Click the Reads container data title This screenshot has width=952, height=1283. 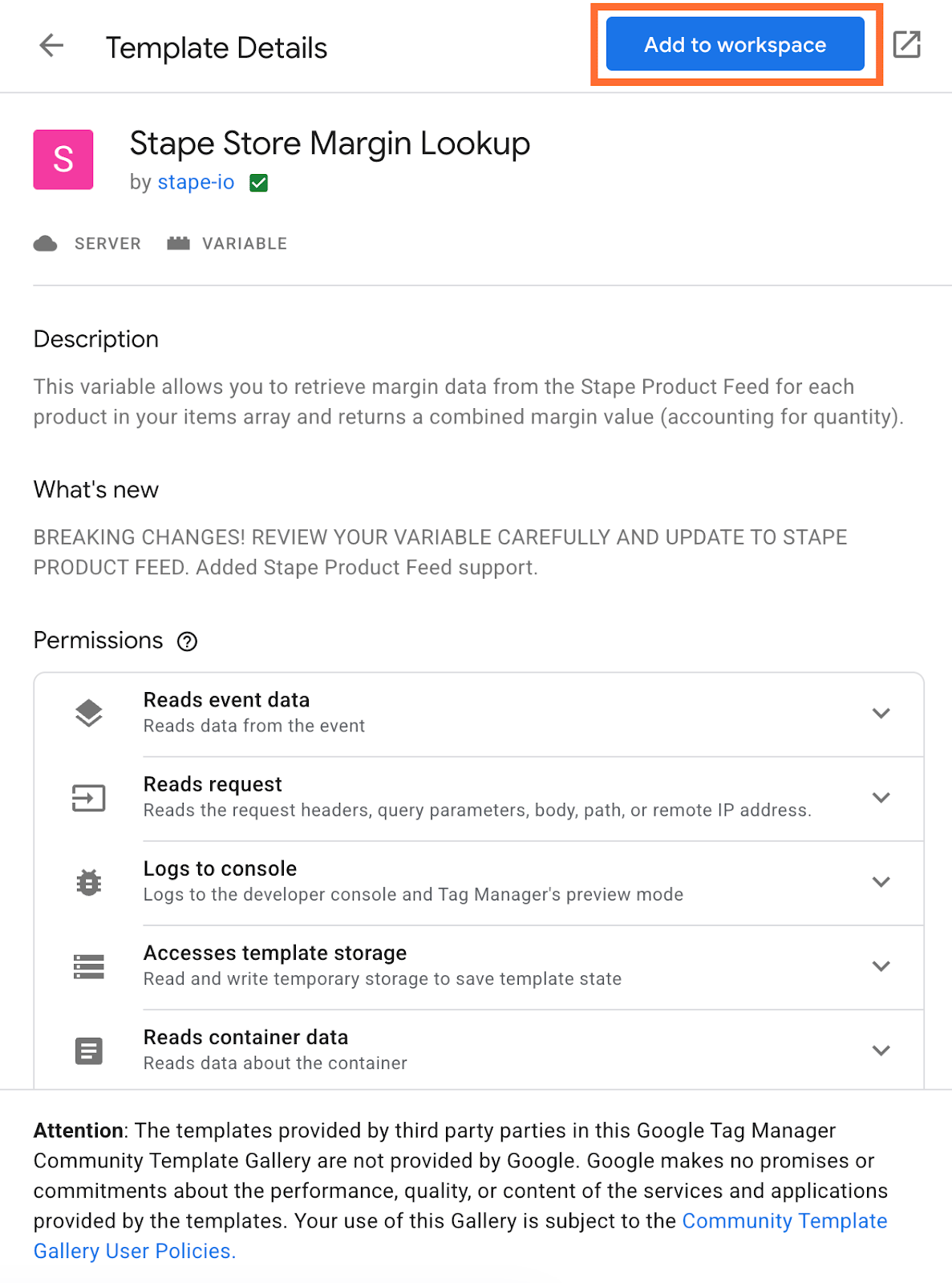[x=245, y=1037]
